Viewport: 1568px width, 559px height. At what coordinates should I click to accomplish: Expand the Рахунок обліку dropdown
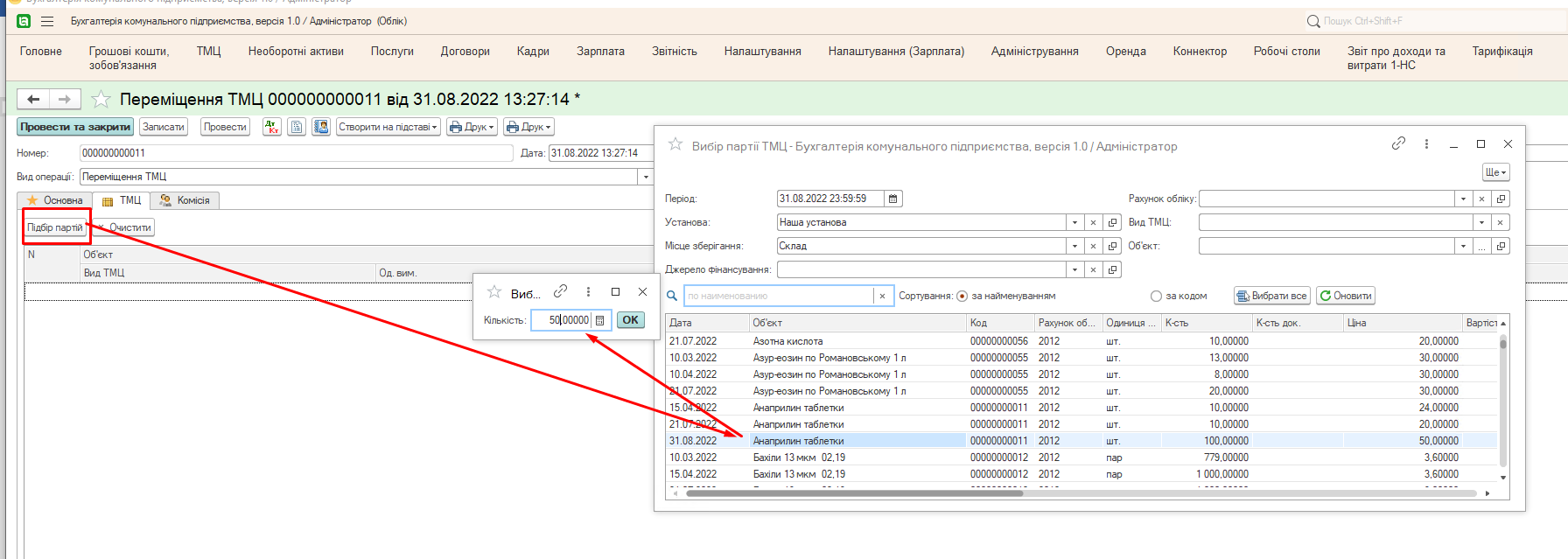[1463, 199]
